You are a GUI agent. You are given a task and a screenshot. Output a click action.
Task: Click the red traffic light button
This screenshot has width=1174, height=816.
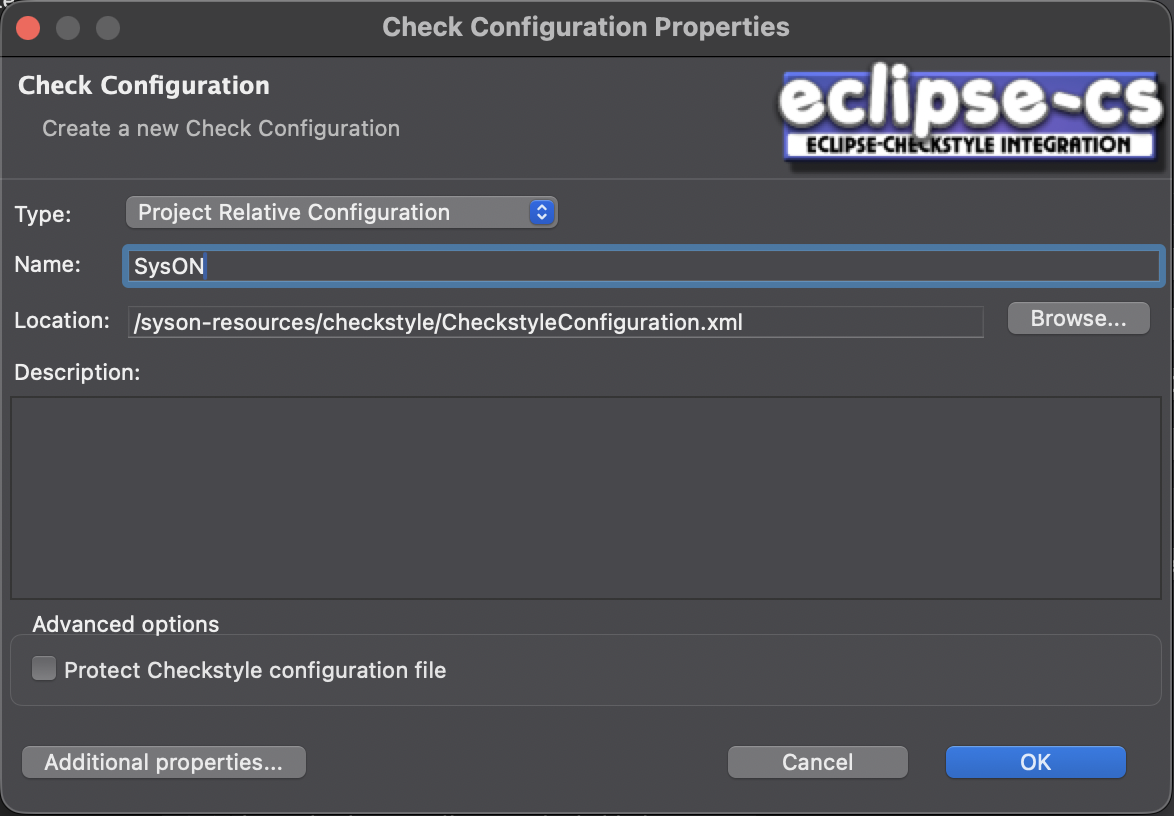point(28,27)
